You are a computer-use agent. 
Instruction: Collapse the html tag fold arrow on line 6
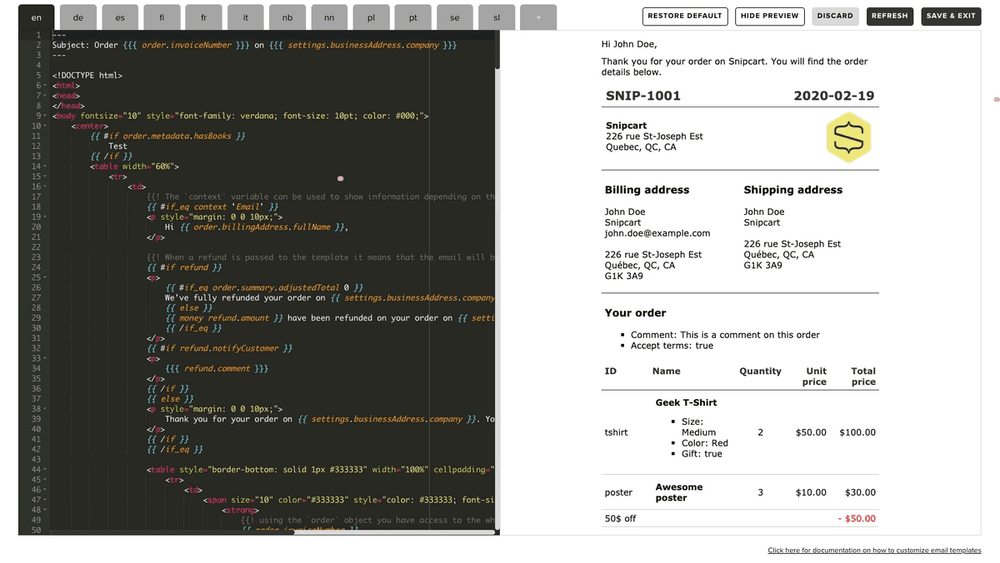46,86
